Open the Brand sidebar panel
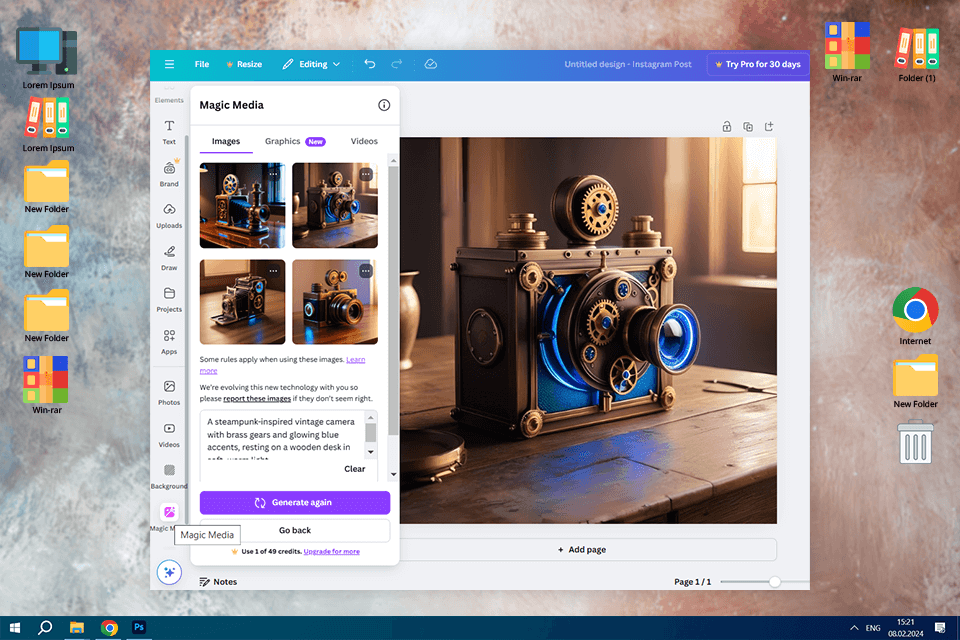Screen dimensions: 960x640 [169, 174]
